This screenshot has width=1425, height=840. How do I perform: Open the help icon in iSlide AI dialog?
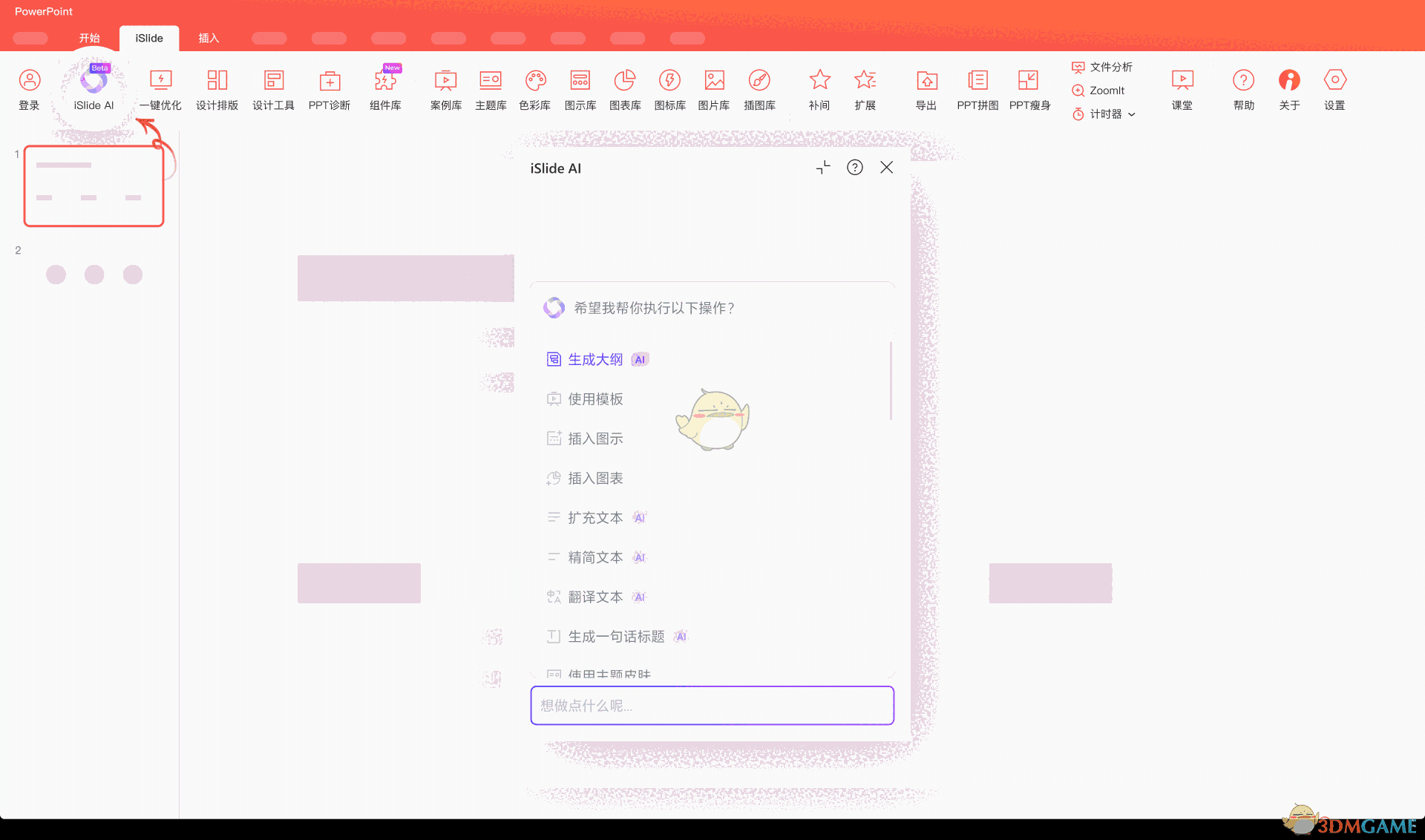pyautogui.click(x=854, y=168)
